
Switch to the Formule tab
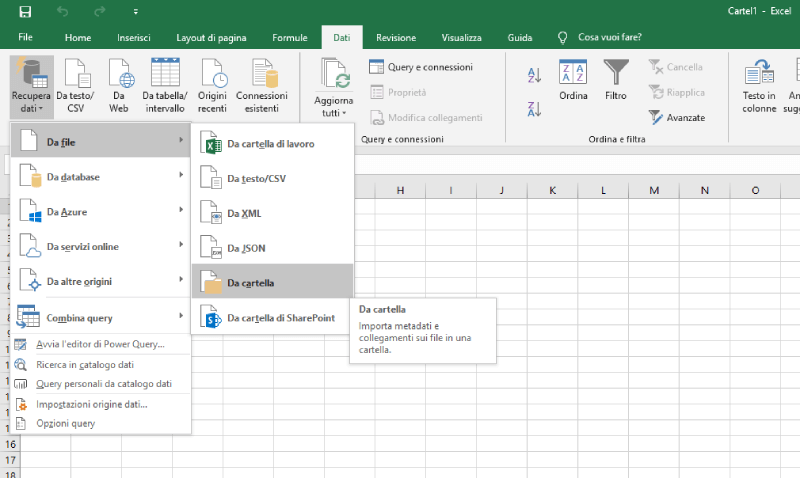[x=289, y=37]
